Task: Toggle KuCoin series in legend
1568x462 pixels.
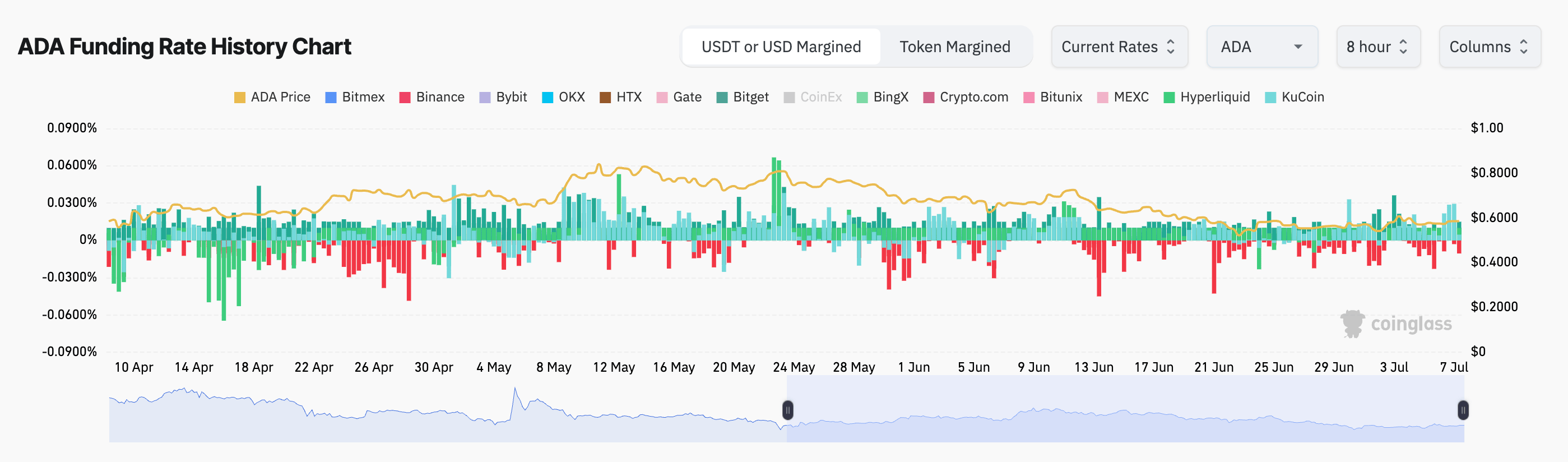Action: tap(1294, 98)
